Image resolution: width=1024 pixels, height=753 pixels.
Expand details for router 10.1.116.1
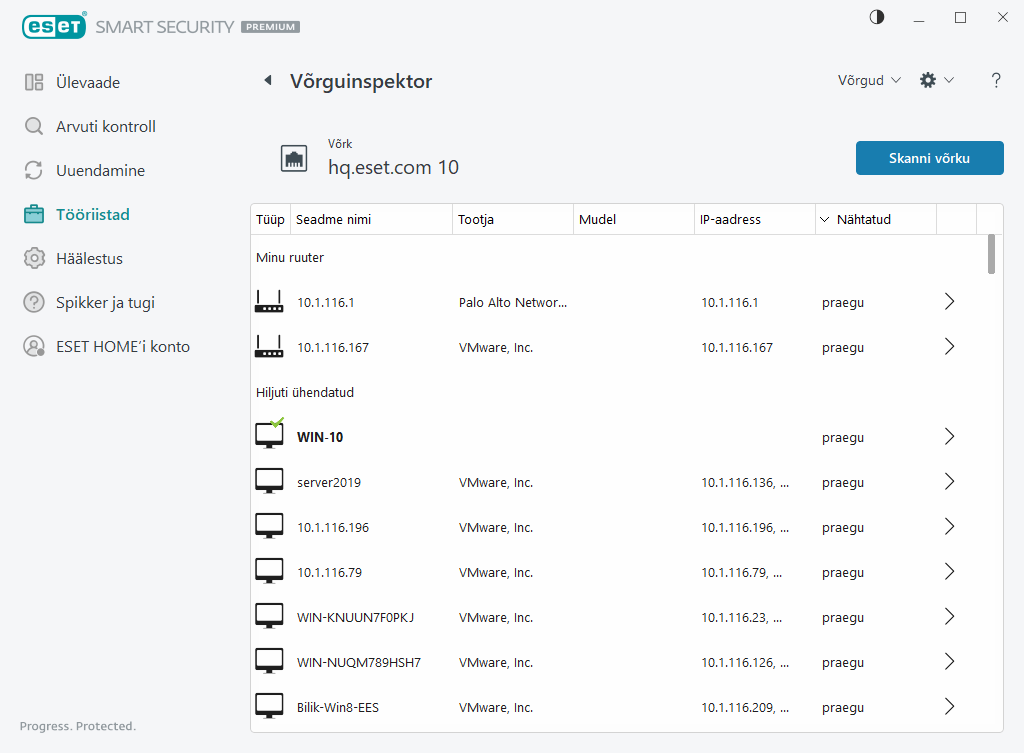point(948,301)
